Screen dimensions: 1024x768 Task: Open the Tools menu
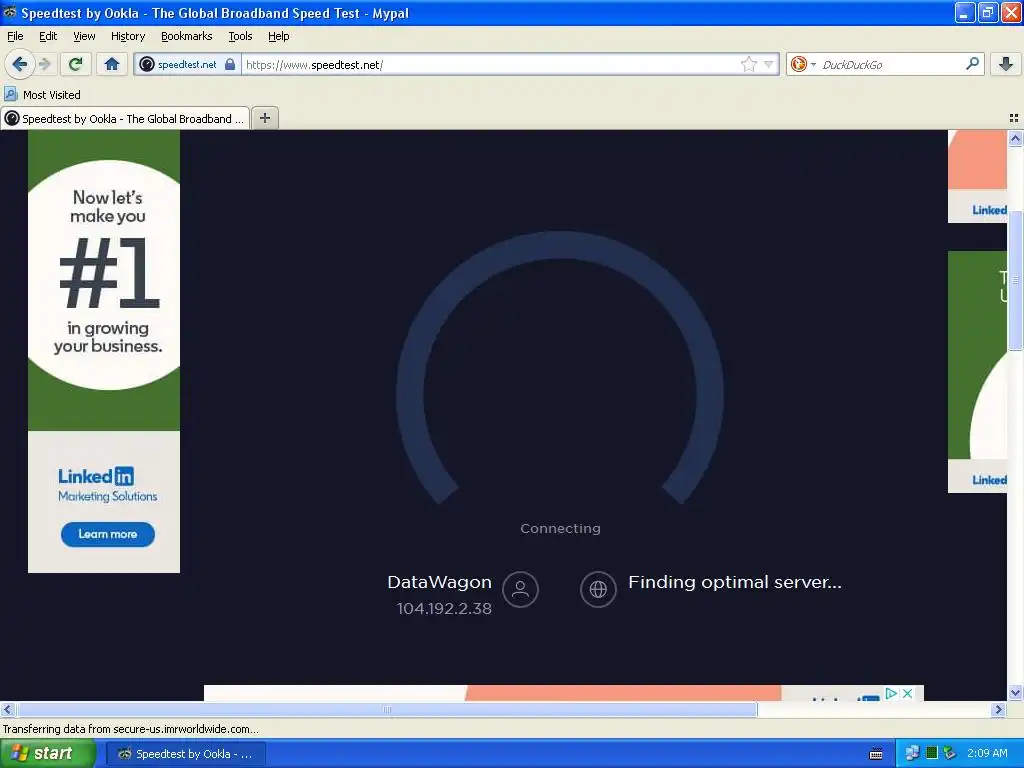(x=240, y=36)
